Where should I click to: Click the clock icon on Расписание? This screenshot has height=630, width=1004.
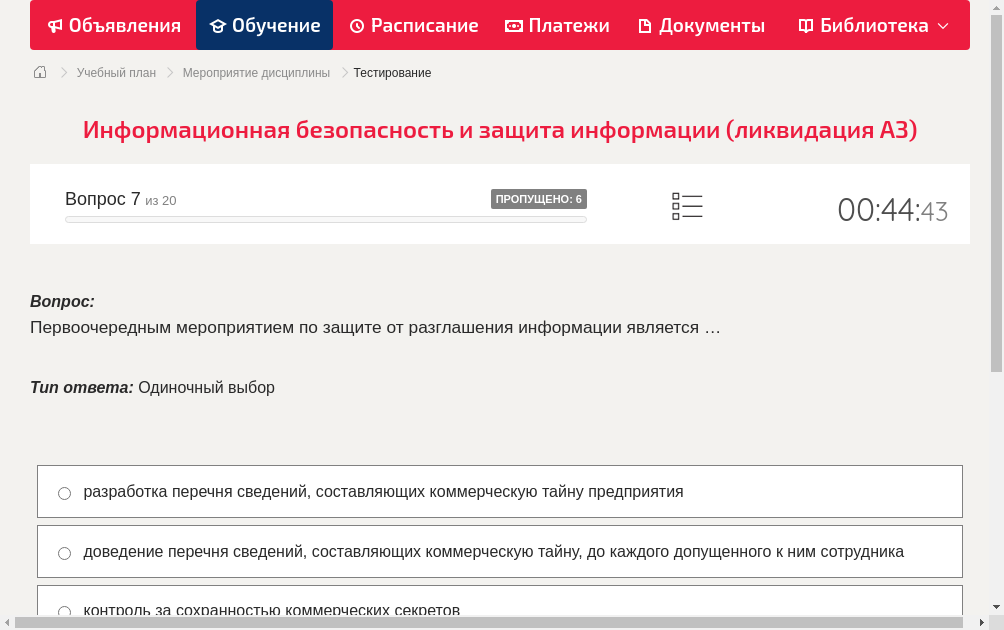coord(359,25)
